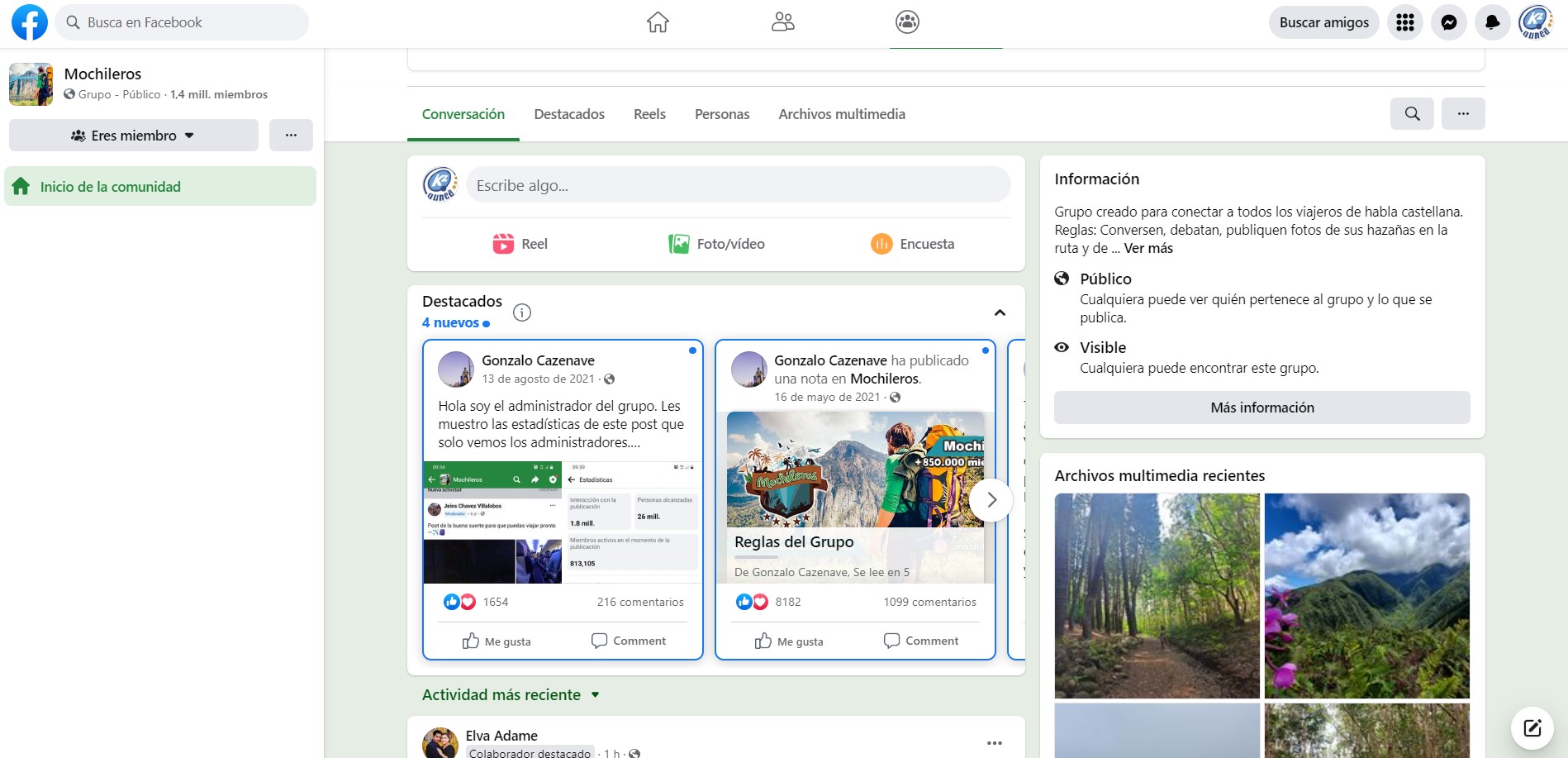
Task: Click the Colaborador destacado badge
Action: (x=530, y=753)
